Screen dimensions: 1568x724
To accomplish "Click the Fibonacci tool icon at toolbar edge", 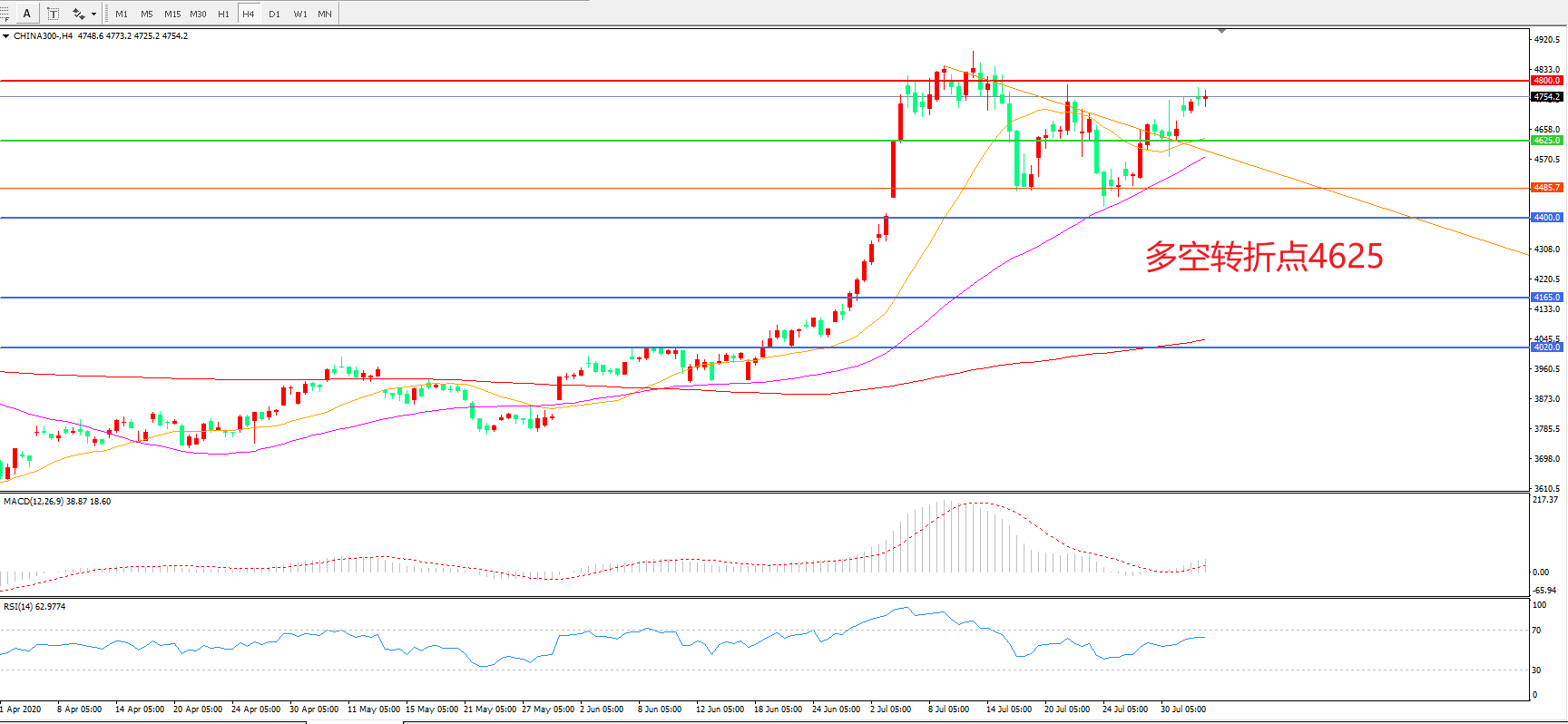I will (x=5, y=14).
